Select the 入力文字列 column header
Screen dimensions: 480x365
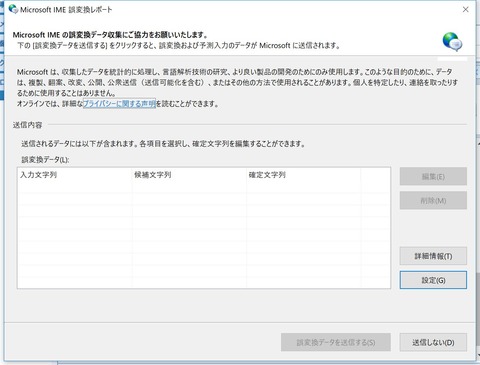75,175
